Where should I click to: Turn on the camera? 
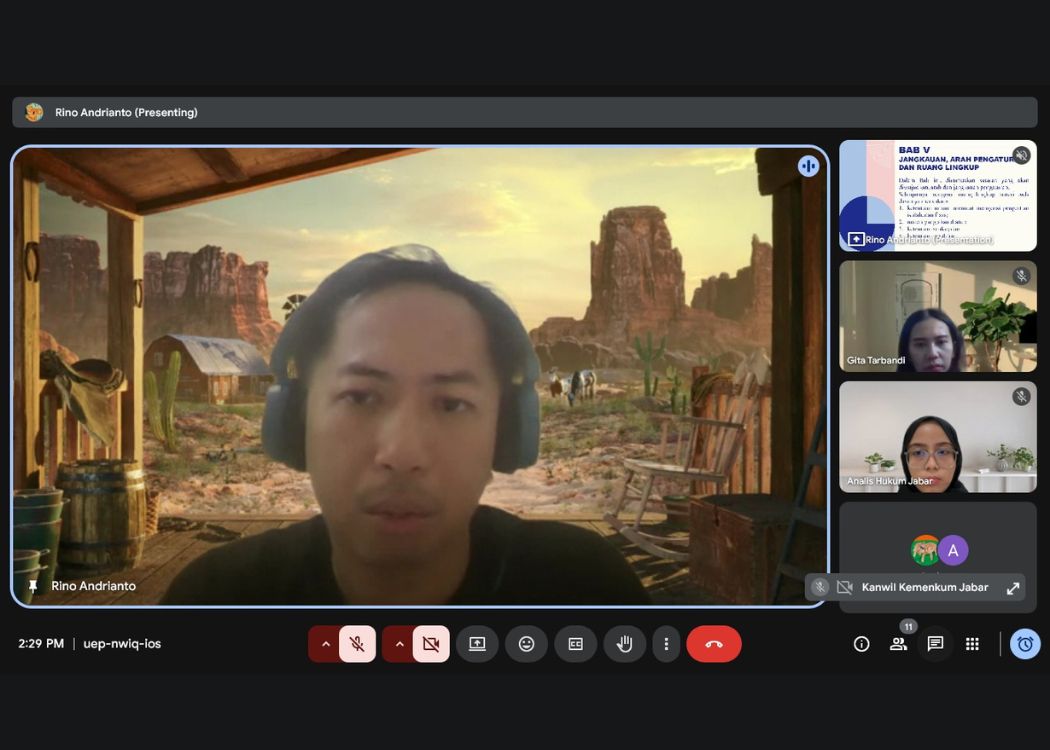pos(431,644)
